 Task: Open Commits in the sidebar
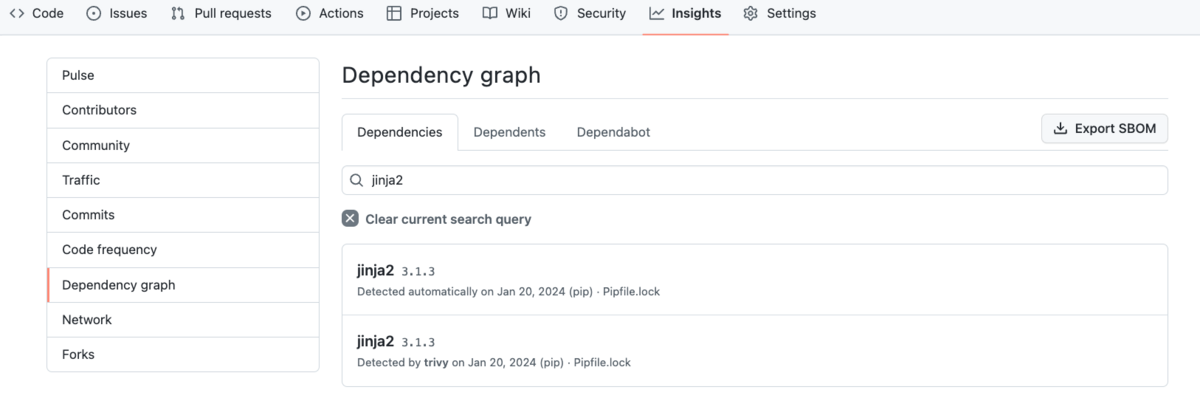pos(183,215)
